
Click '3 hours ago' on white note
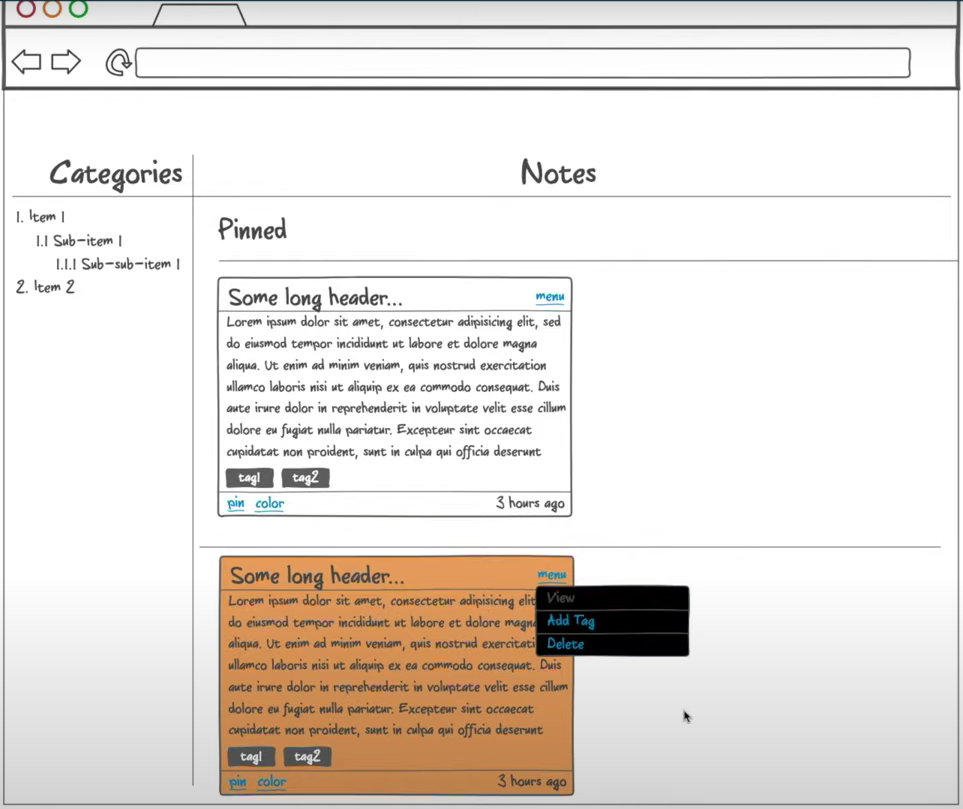[x=531, y=503]
